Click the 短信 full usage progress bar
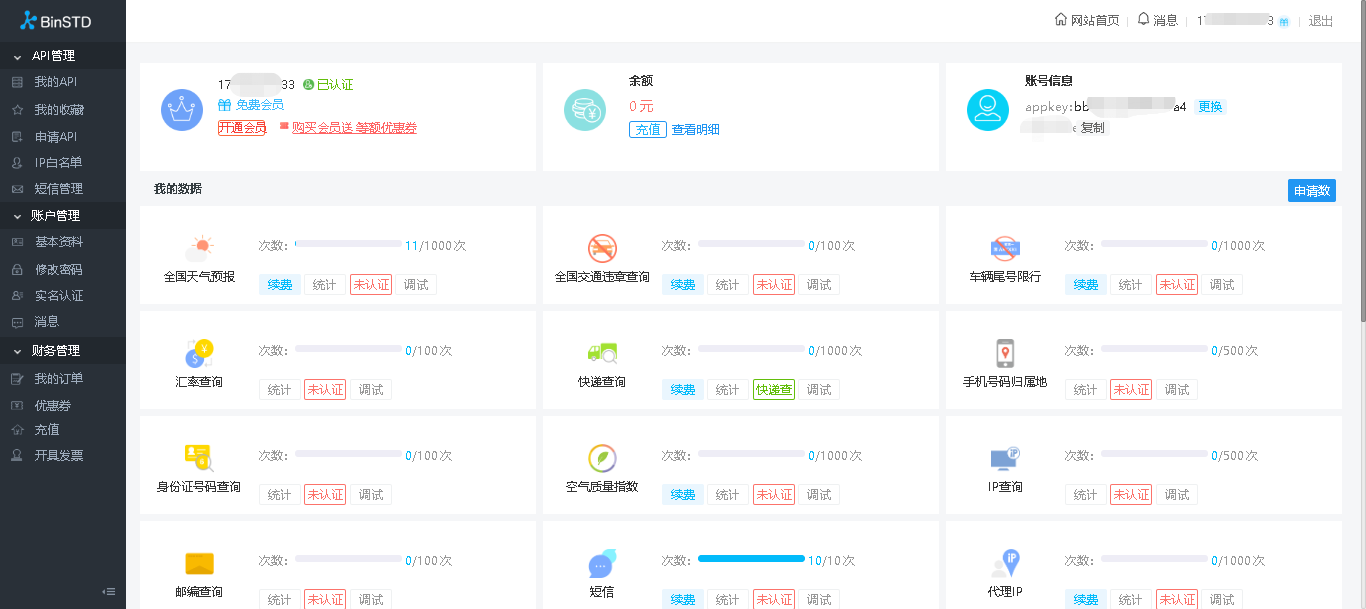Image resolution: width=1366 pixels, height=609 pixels. tap(751, 558)
